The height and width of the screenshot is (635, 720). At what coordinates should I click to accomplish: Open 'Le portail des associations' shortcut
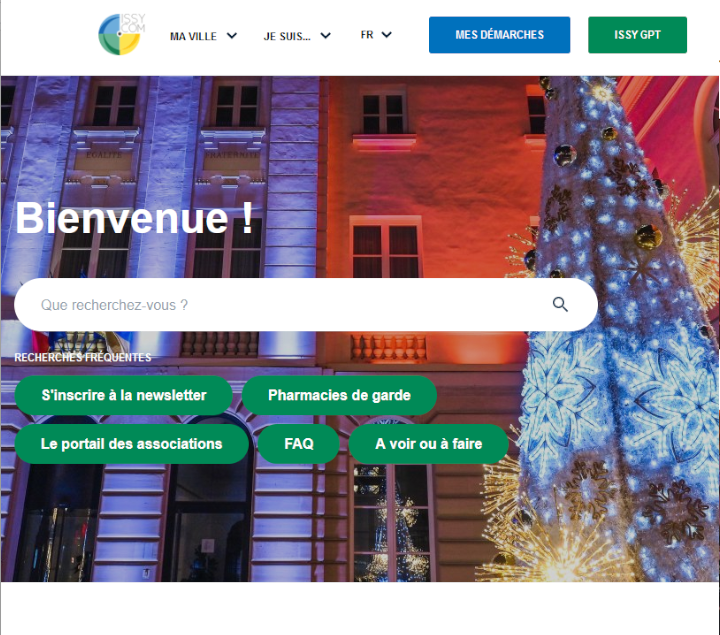coord(131,444)
